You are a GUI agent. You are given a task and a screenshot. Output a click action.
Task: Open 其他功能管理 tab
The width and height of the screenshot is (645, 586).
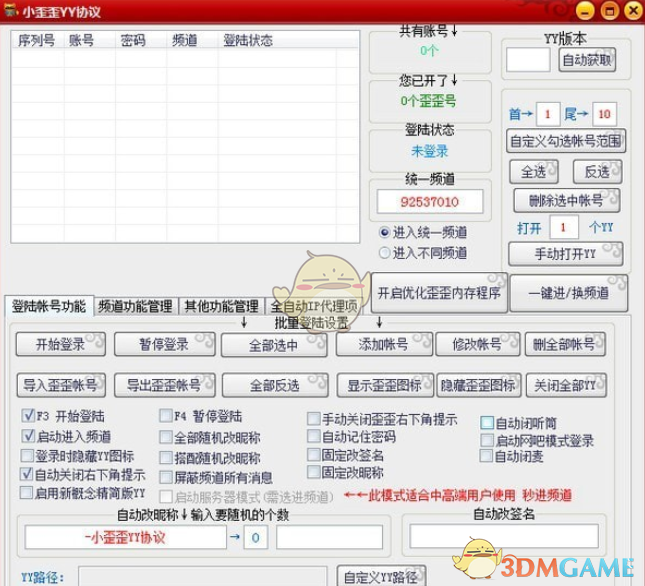(222, 306)
